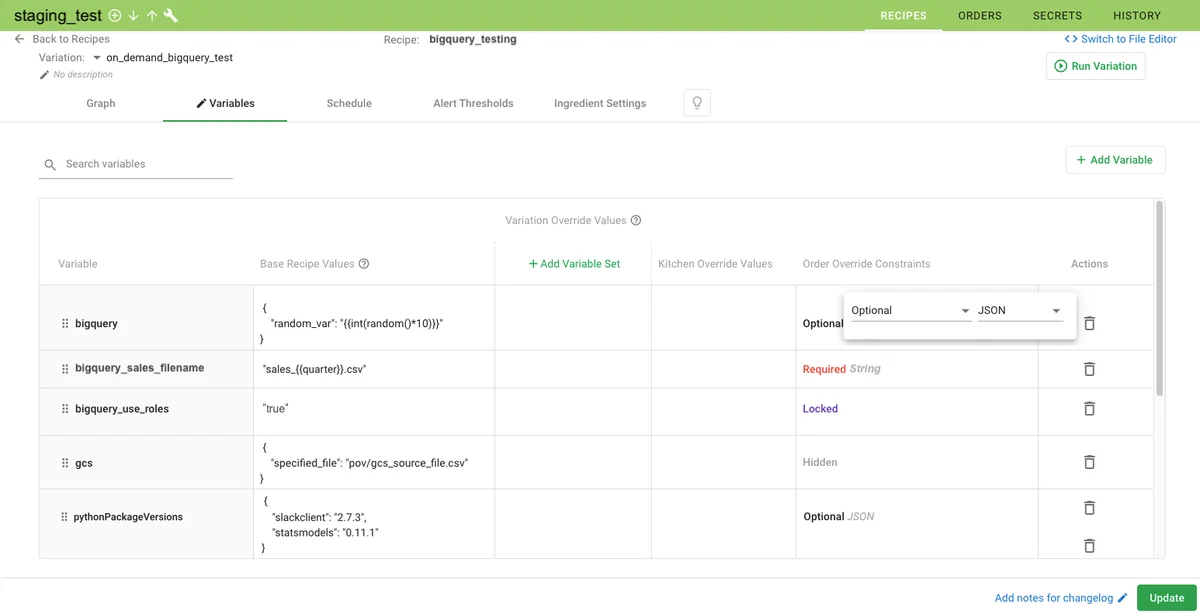1200x614 pixels.
Task: Click the plus-circle icon next to staging_test
Action: point(115,15)
